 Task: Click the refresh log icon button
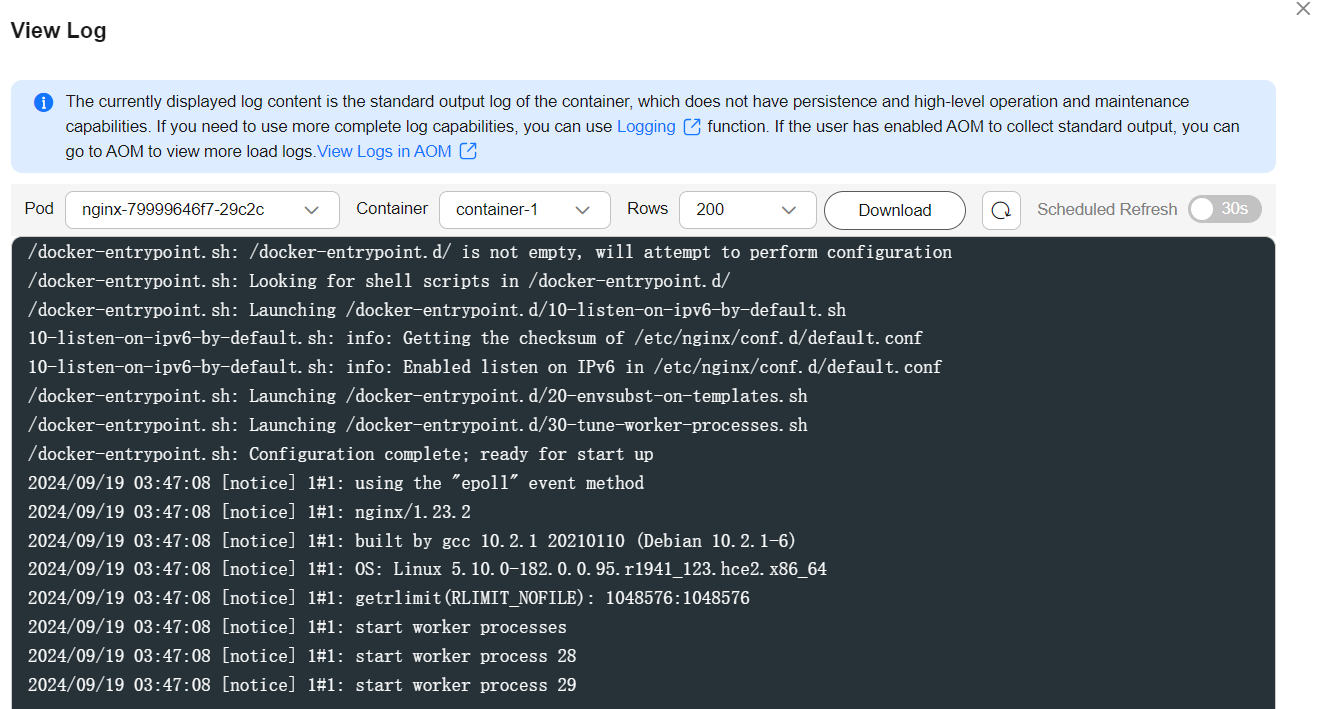click(1001, 210)
